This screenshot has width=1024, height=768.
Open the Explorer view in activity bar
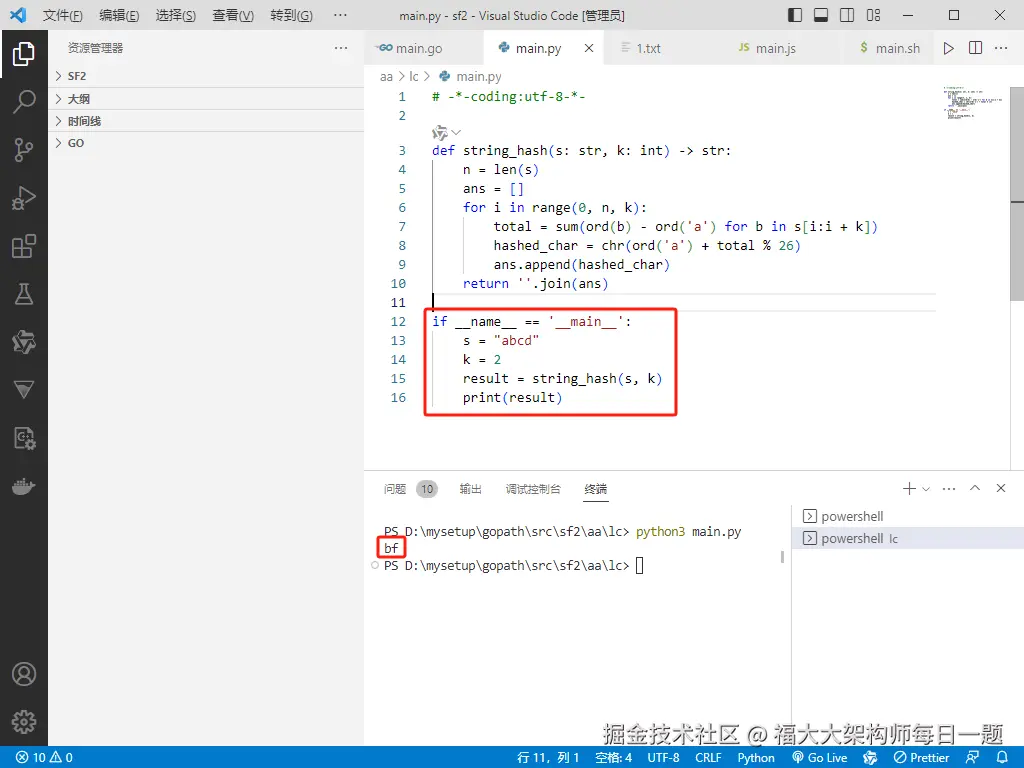(24, 54)
